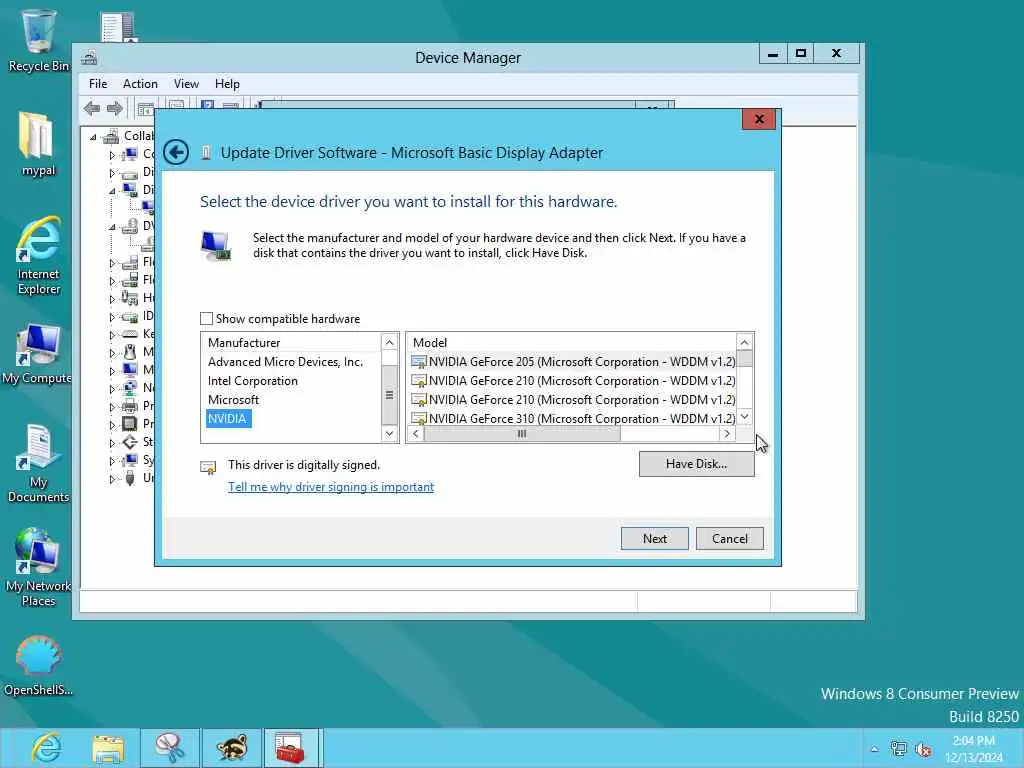Click Manufacturer list scroll-up arrow
The width and height of the screenshot is (1024, 768).
[389, 342]
